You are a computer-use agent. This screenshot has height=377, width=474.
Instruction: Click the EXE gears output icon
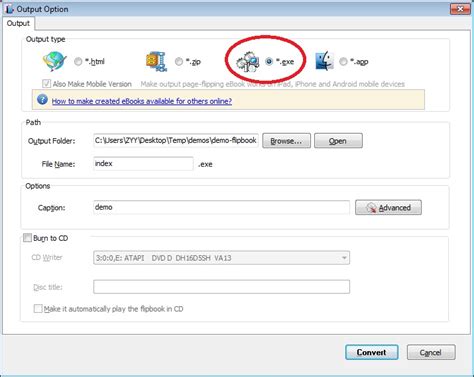pos(247,62)
